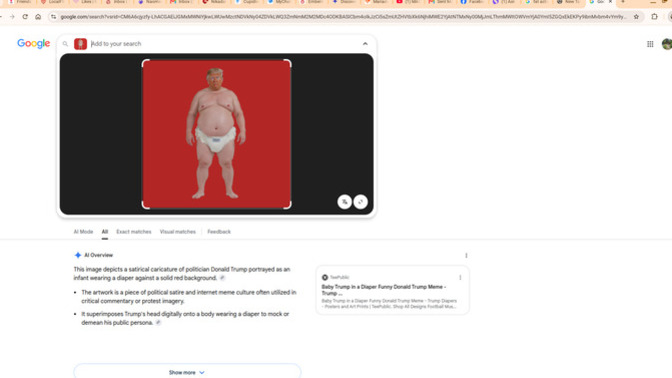Switch to the AI Mode tab

83,232
